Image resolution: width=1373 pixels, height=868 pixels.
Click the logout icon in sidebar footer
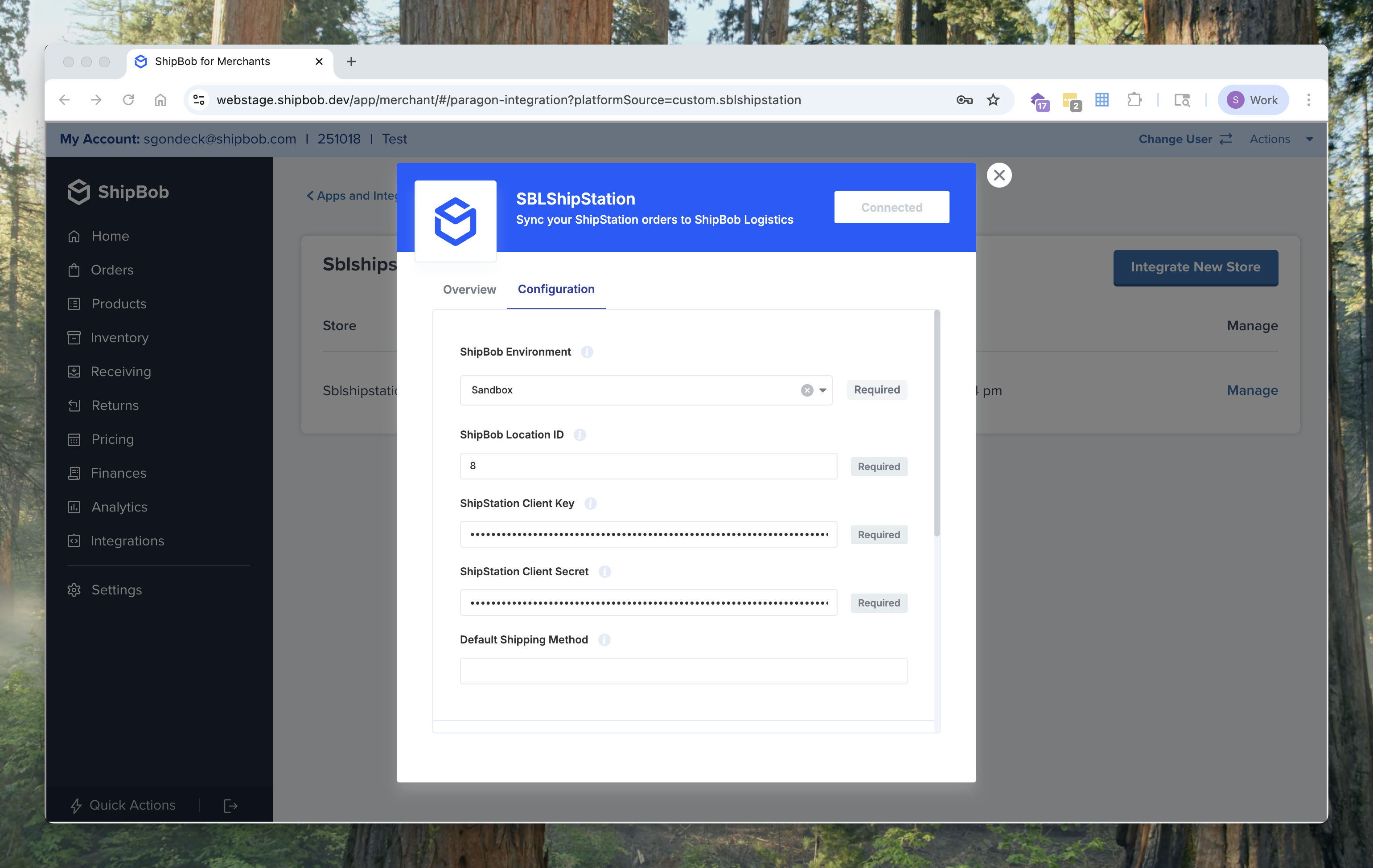click(230, 805)
